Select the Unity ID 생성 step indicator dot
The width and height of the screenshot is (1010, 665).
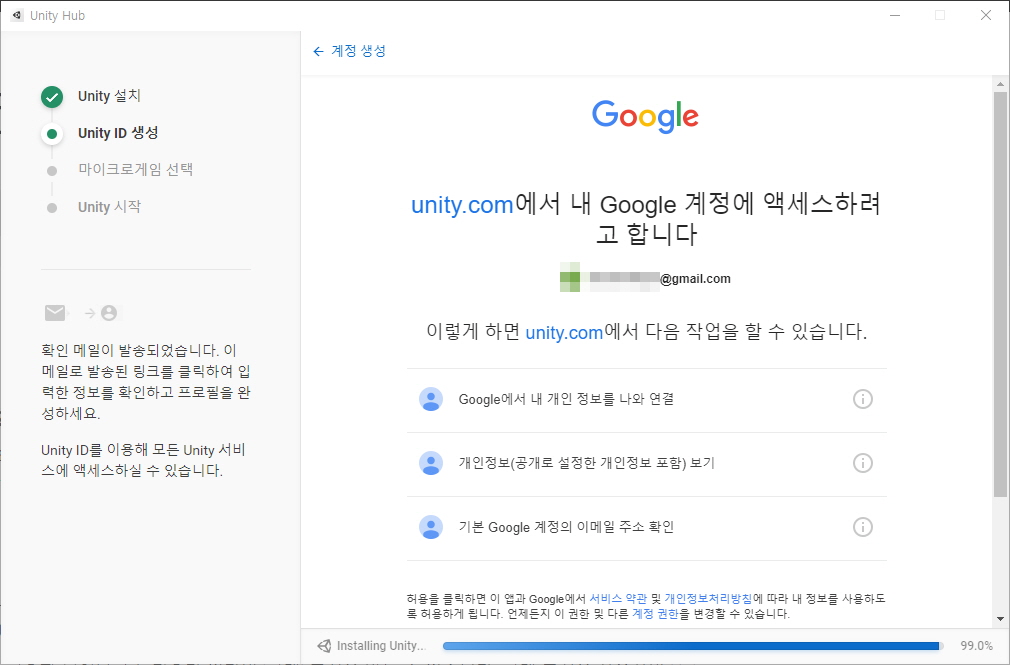point(52,134)
